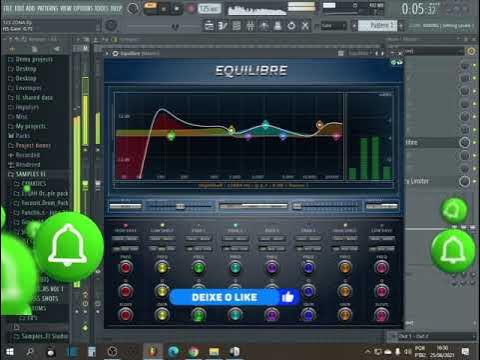Image resolution: width=480 pixels, height=360 pixels.
Task: Select the blue node on the EQ curve
Action: 283,136
